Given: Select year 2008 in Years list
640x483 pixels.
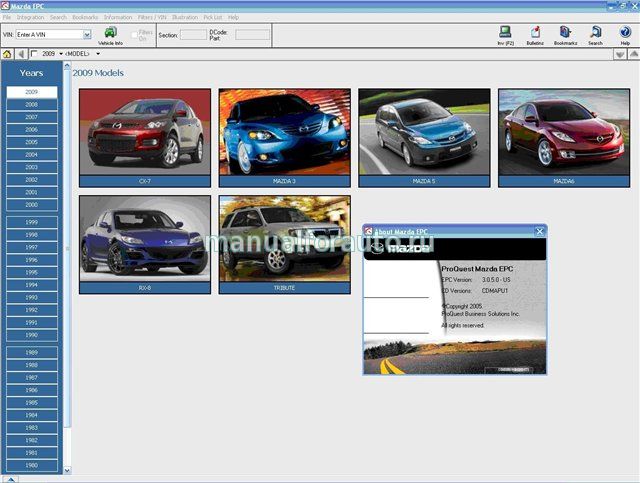Looking at the screenshot, I should point(32,105).
